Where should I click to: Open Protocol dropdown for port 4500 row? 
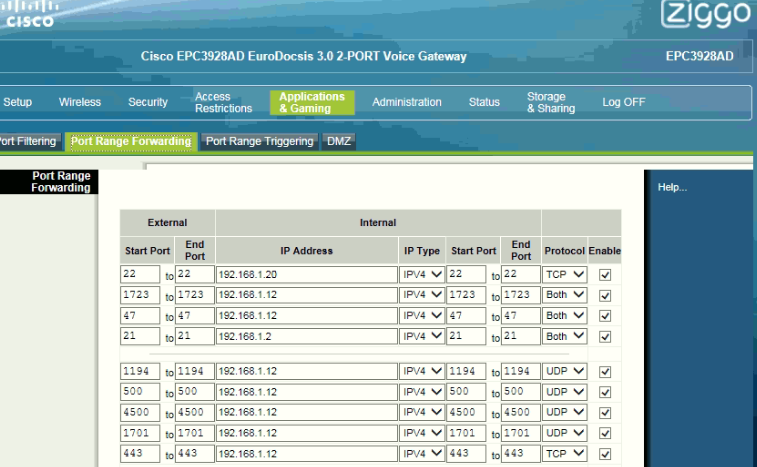coord(564,412)
